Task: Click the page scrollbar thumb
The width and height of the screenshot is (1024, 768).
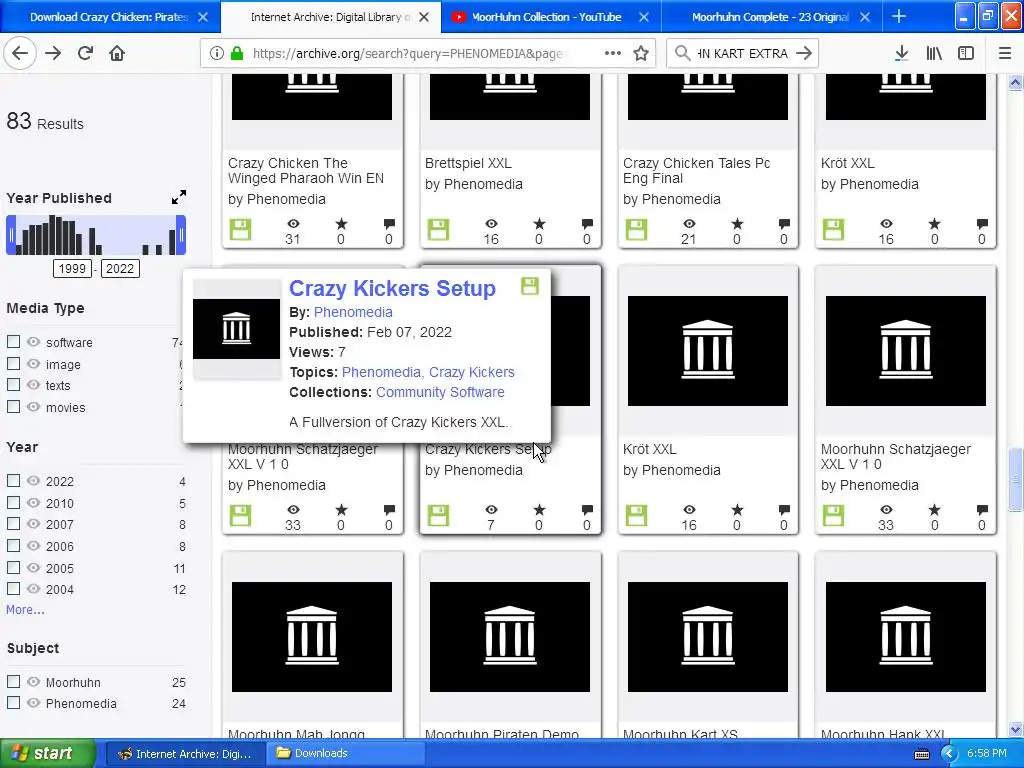Action: pos(1015,479)
